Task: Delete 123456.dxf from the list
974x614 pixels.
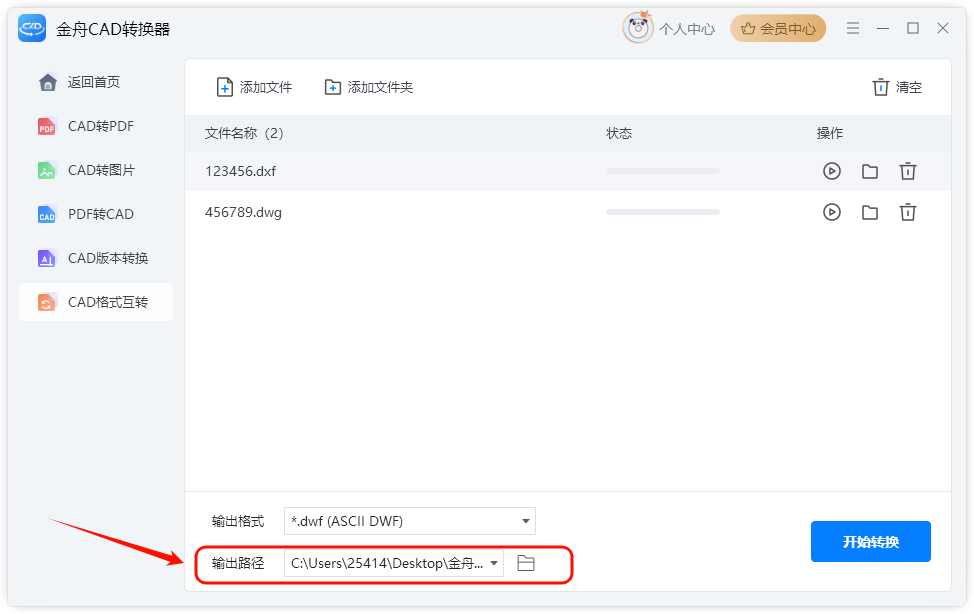Action: click(908, 171)
